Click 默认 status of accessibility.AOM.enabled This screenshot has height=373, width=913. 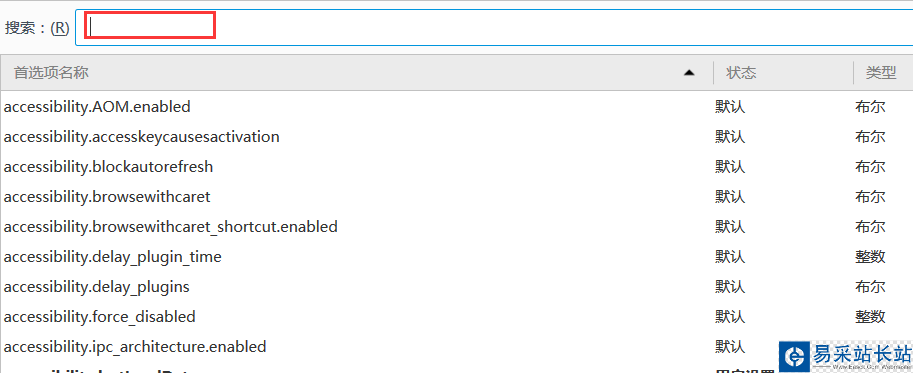coord(730,107)
